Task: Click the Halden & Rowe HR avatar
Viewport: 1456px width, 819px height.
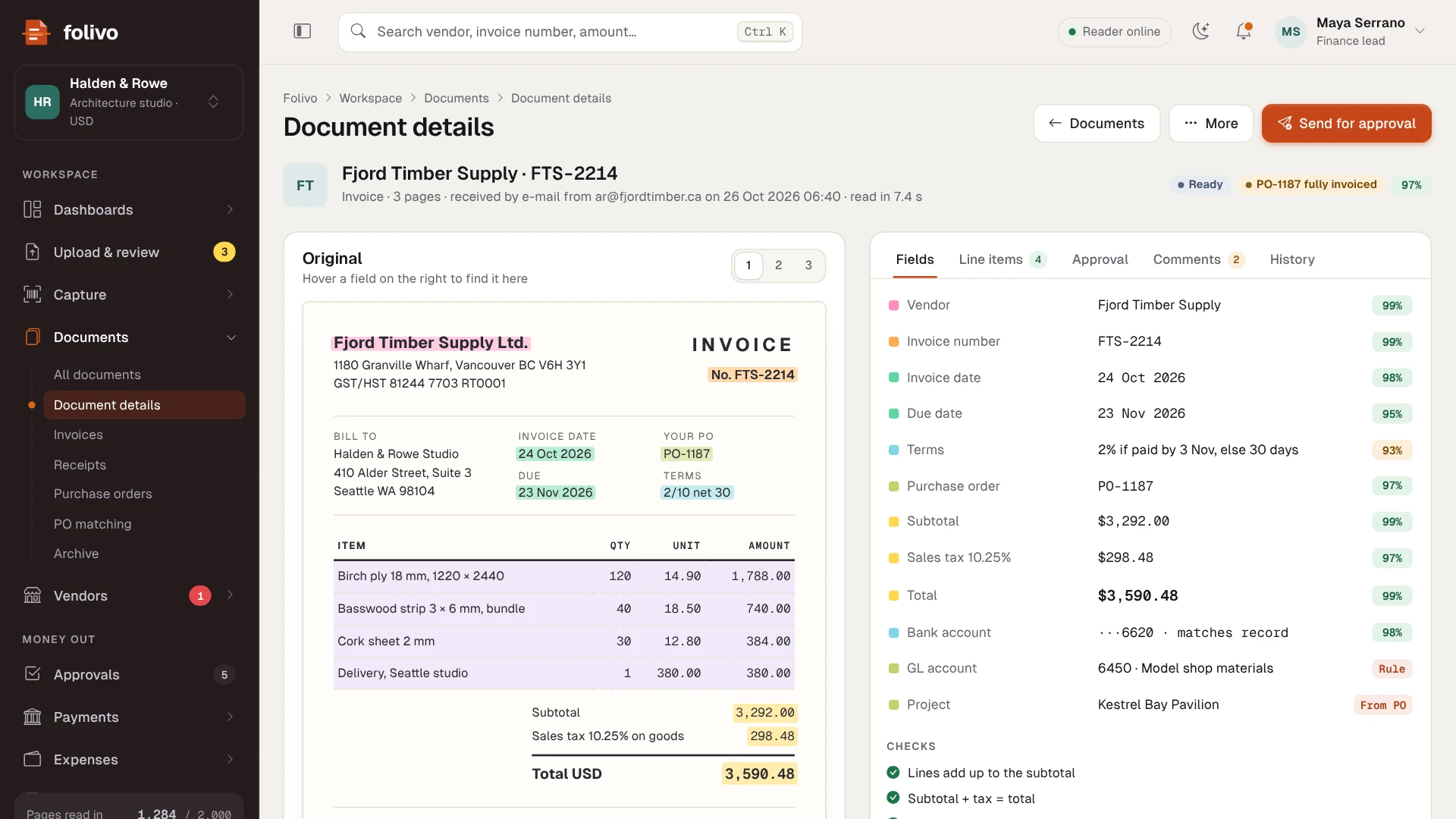Action: pyautogui.click(x=42, y=102)
